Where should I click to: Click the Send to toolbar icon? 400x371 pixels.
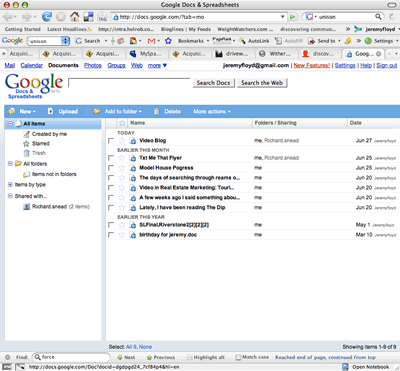tap(311, 41)
